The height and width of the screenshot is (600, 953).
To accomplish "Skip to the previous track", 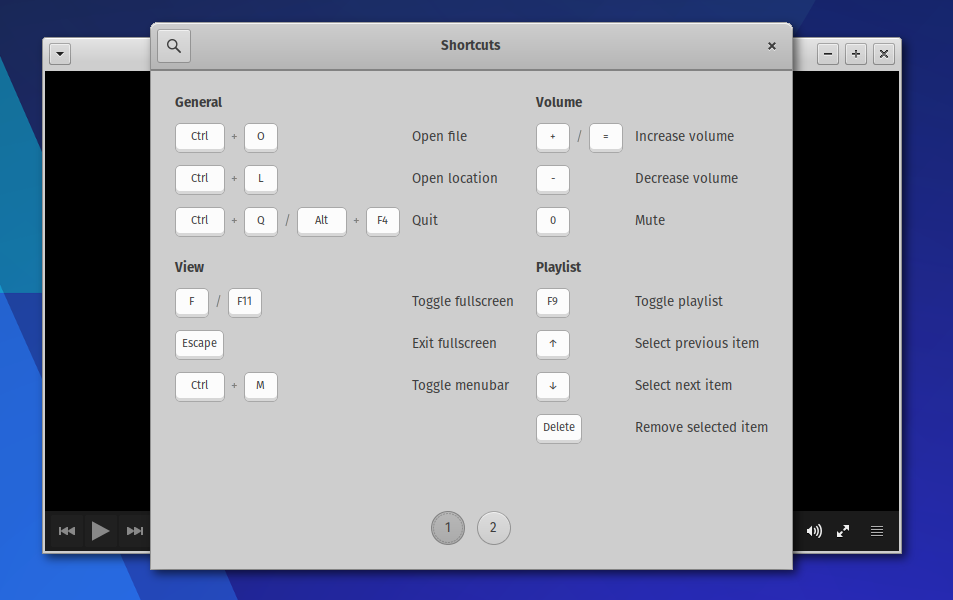I will pos(66,531).
